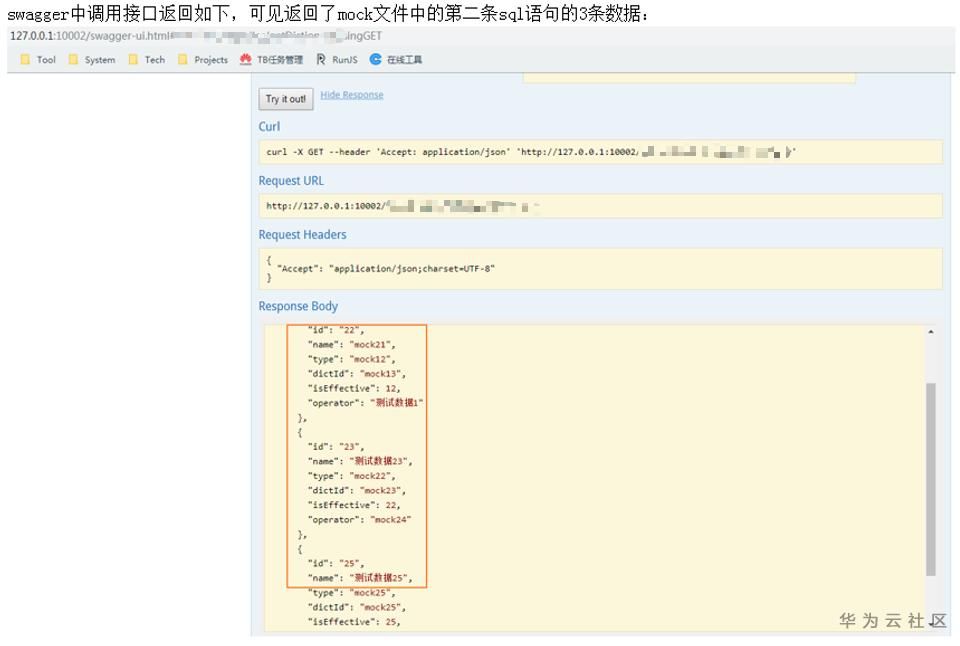Select the "name": "mock21" line

coord(351,345)
